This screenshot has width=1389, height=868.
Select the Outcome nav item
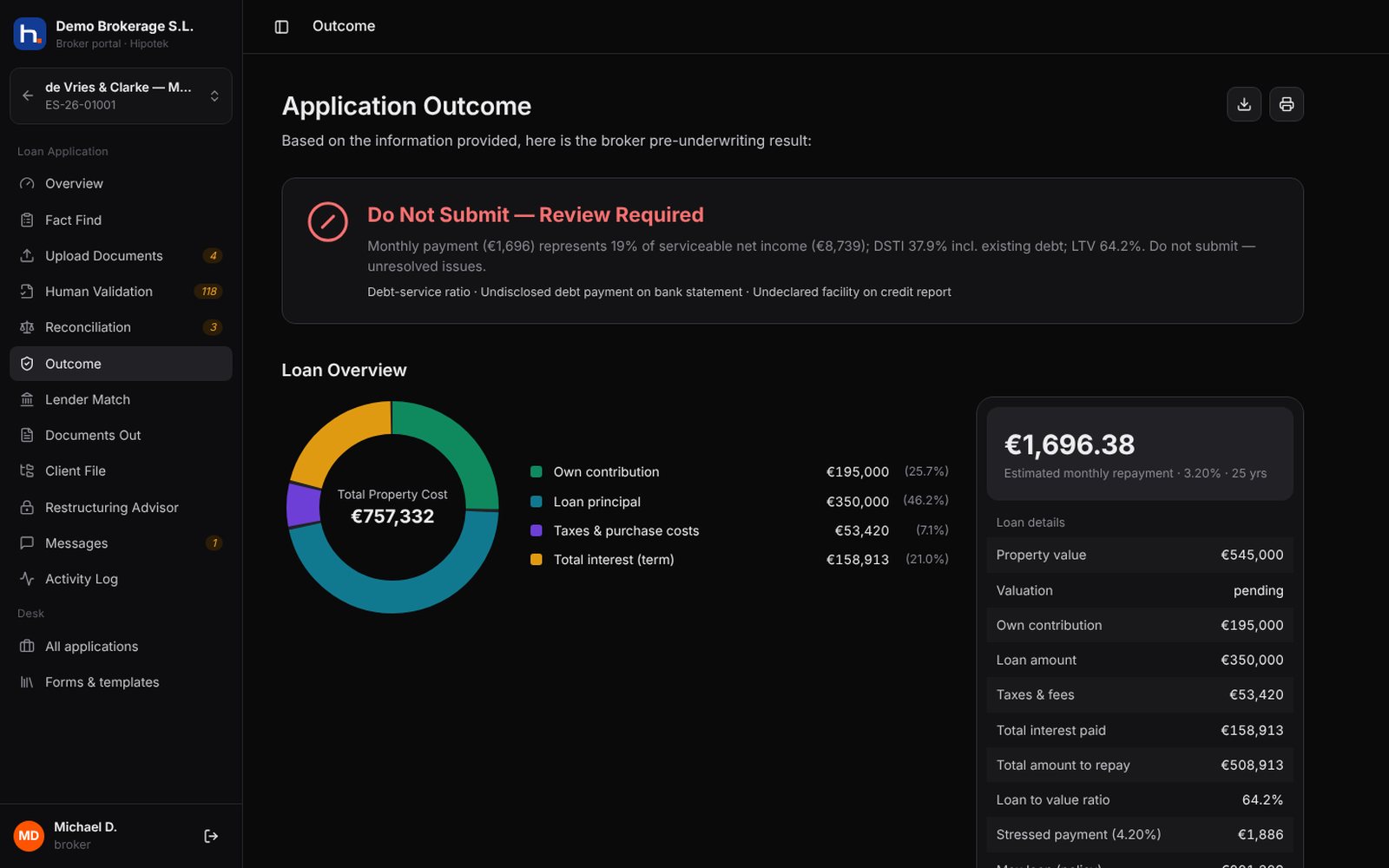(121, 364)
